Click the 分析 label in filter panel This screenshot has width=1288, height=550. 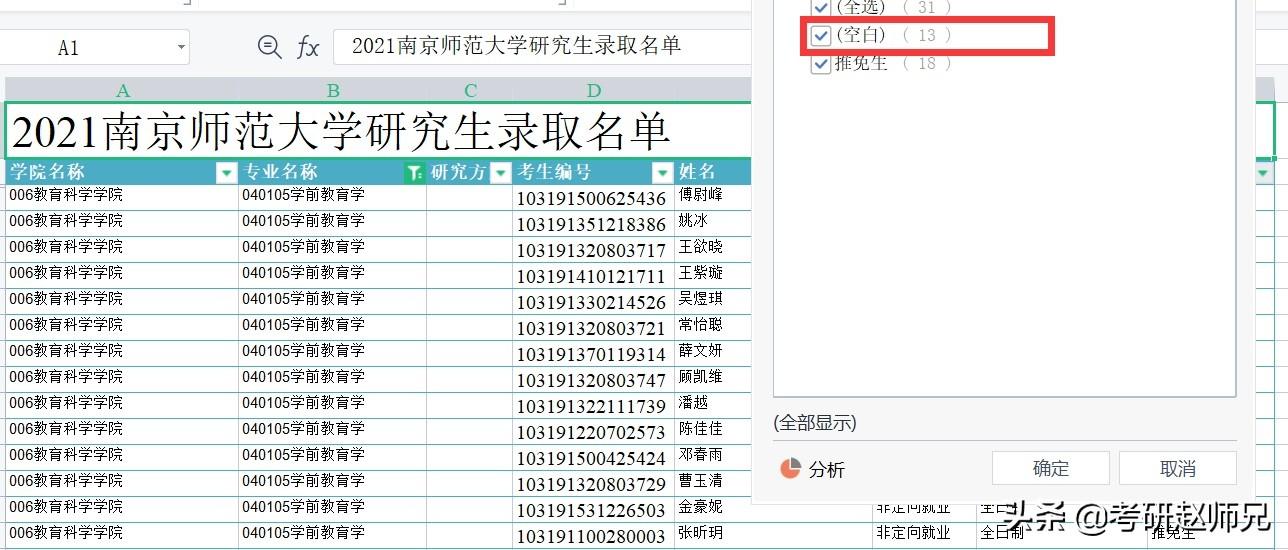point(827,469)
